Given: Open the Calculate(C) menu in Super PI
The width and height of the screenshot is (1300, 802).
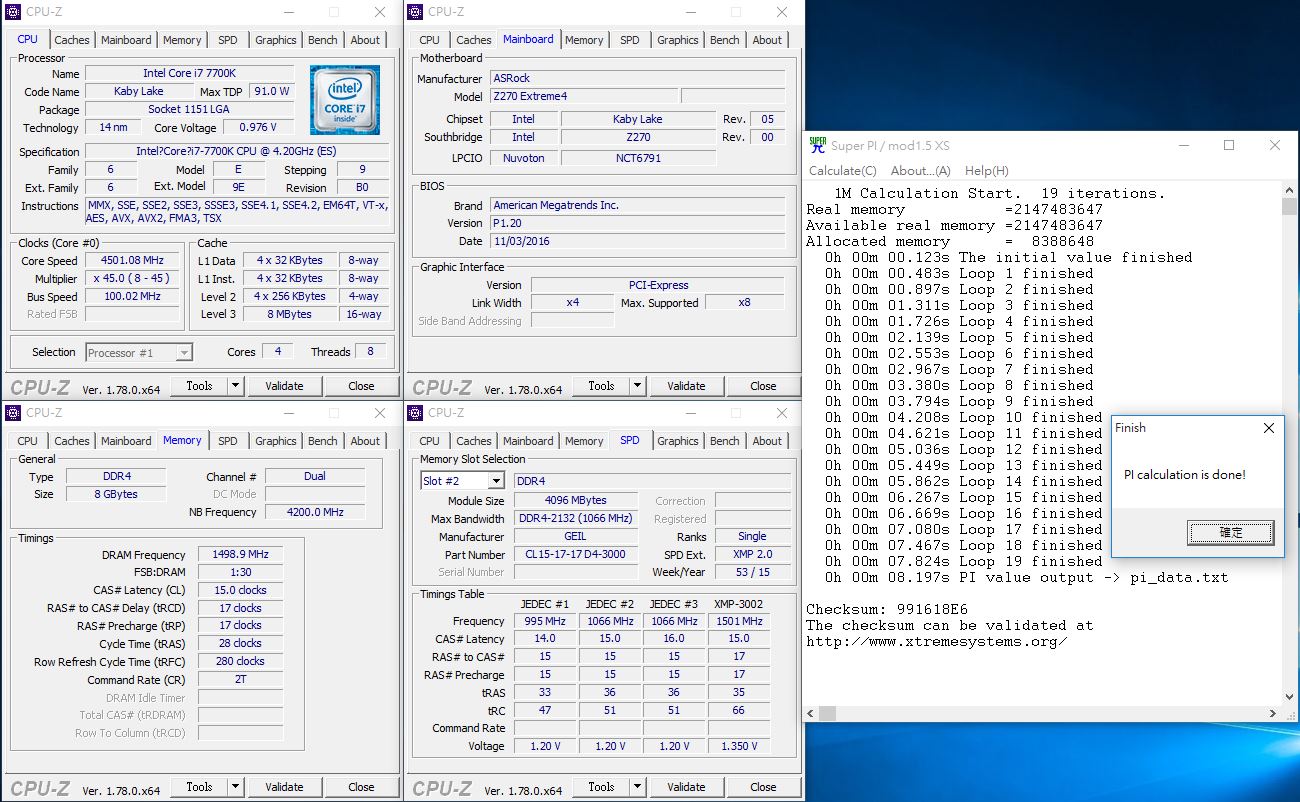Looking at the screenshot, I should 843,171.
